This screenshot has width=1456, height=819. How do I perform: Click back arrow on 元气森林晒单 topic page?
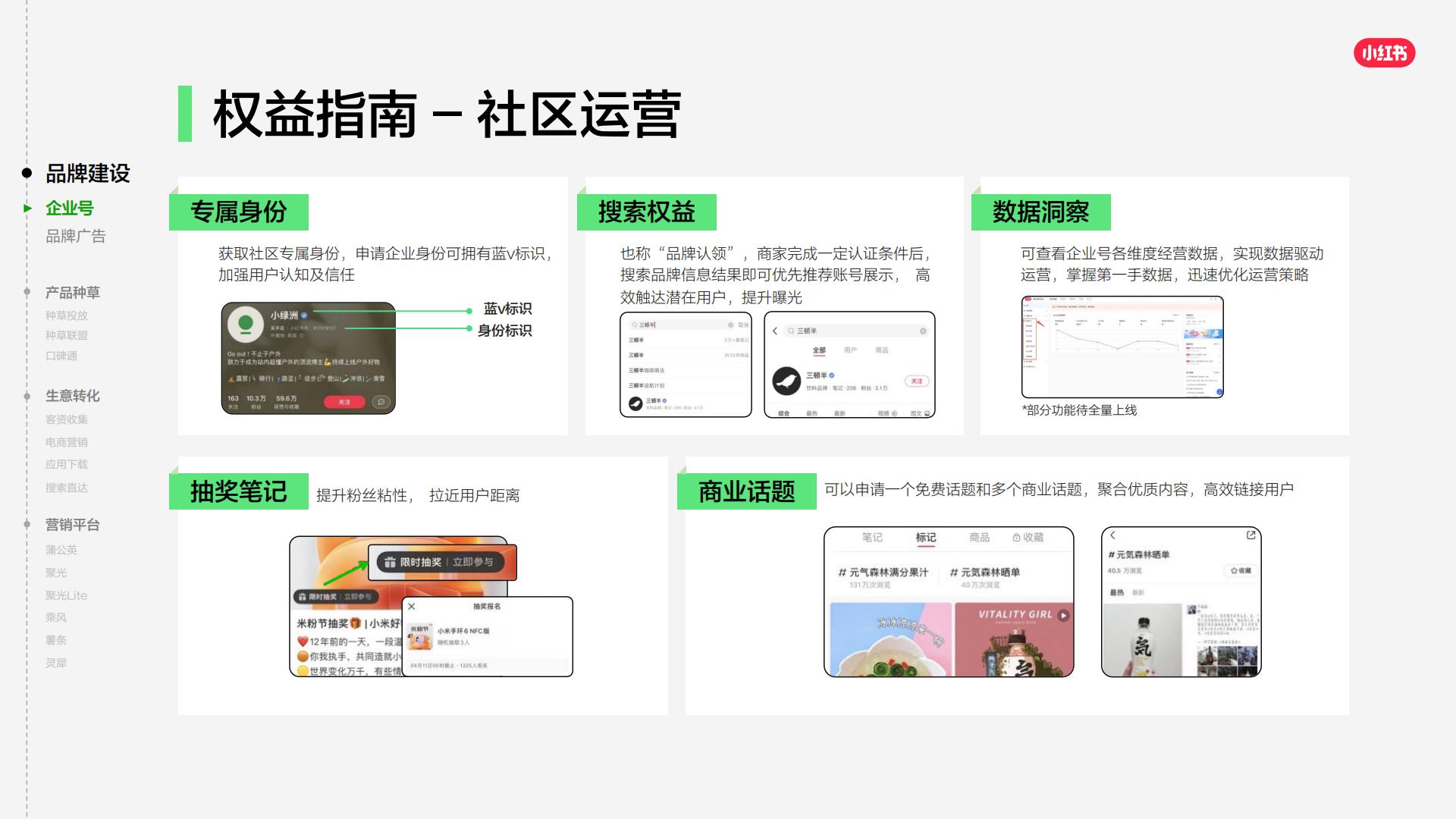(x=1112, y=535)
